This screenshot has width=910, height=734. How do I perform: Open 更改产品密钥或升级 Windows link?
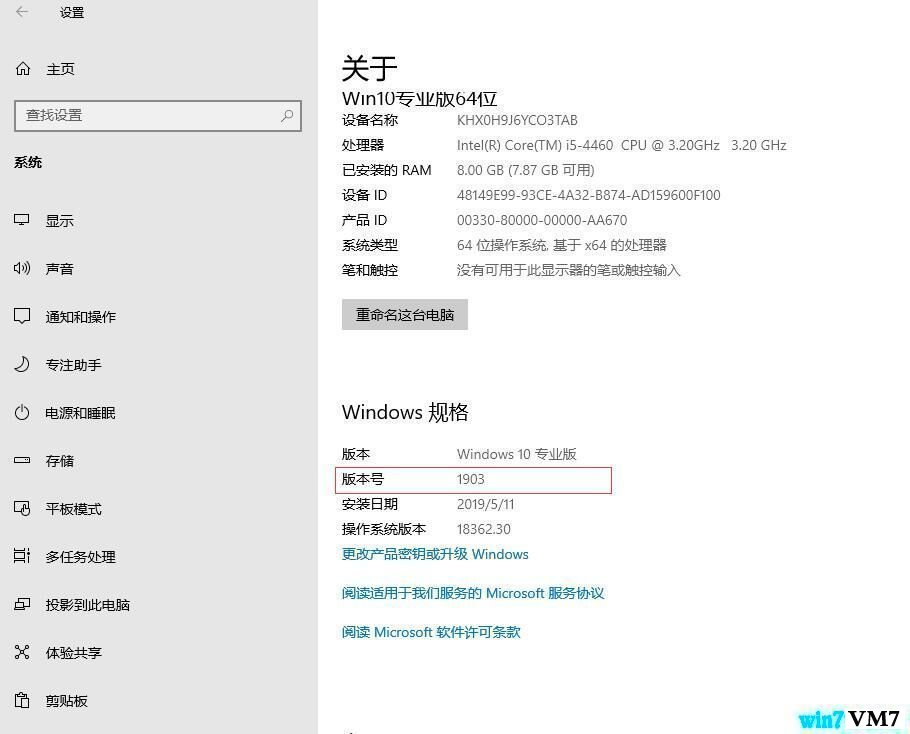(435, 554)
